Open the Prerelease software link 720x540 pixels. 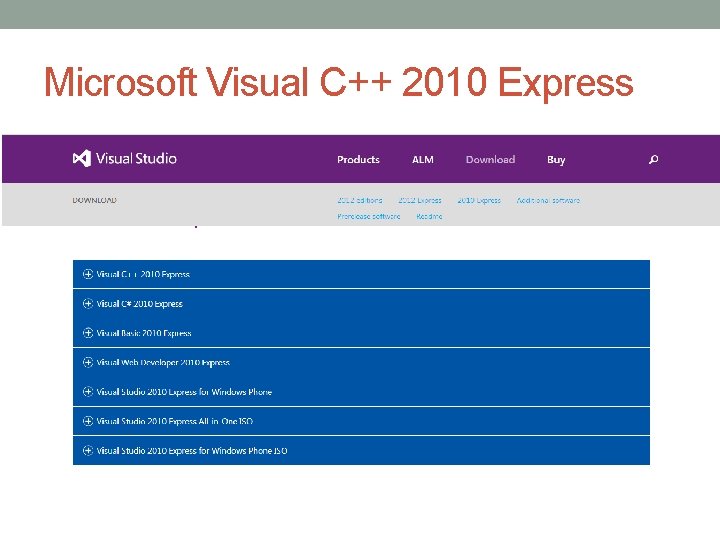tap(369, 216)
